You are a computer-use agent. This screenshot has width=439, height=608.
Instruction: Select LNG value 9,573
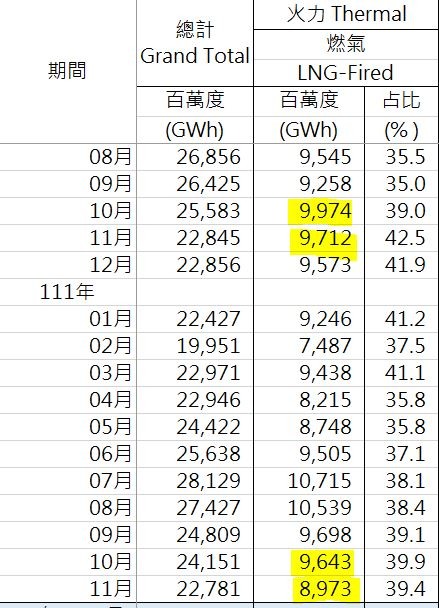(x=325, y=265)
